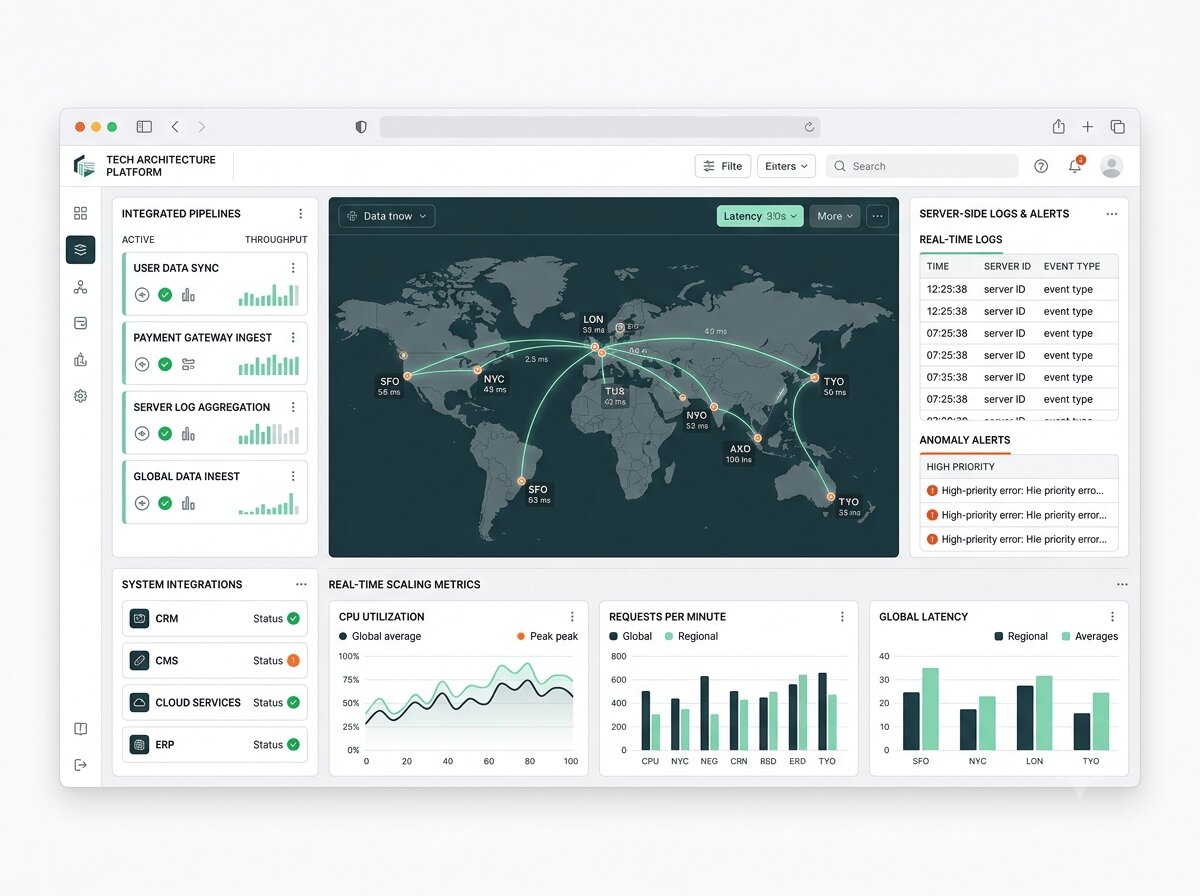1200x896 pixels.
Task: Toggle the ERP status indicator
Action: (293, 744)
